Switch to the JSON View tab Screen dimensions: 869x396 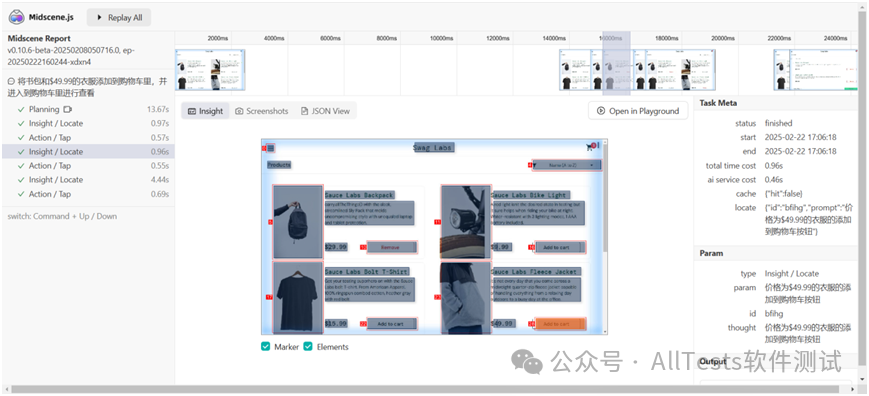pos(325,111)
